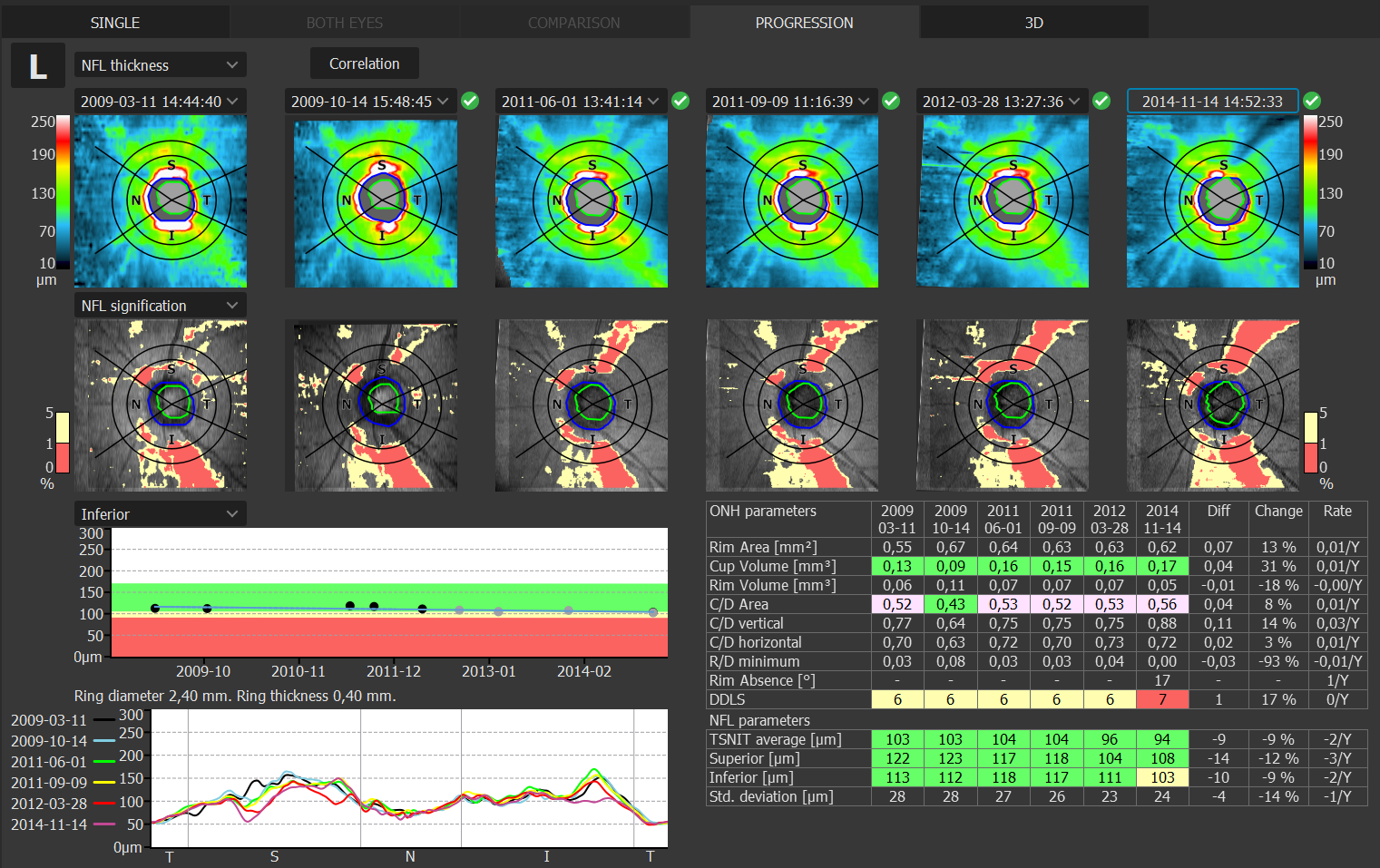
Task: Toggle green checkmark beside 2014-11-14 exam
Action: click(1312, 101)
